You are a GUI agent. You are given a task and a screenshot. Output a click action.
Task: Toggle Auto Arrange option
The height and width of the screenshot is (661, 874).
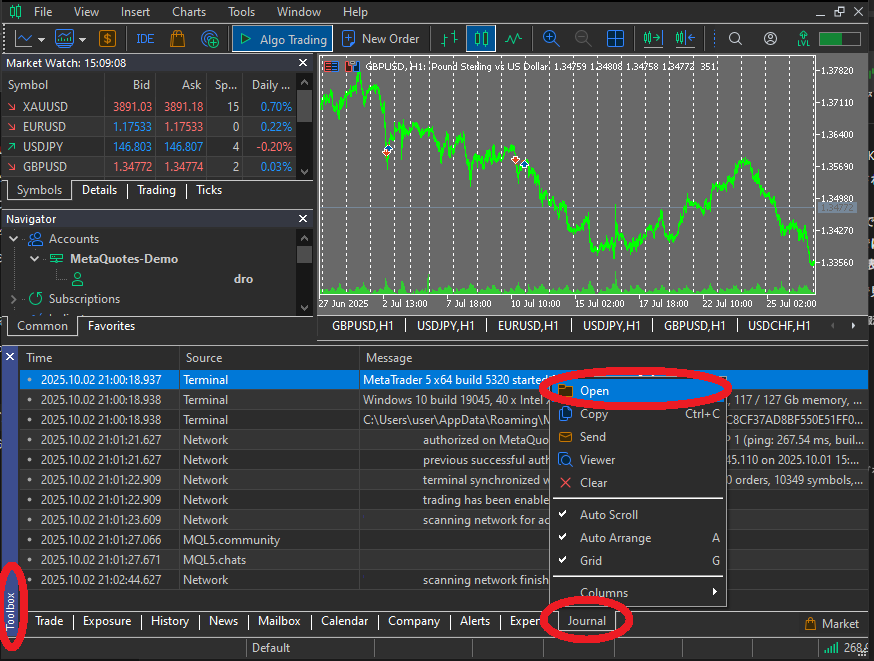coord(615,538)
